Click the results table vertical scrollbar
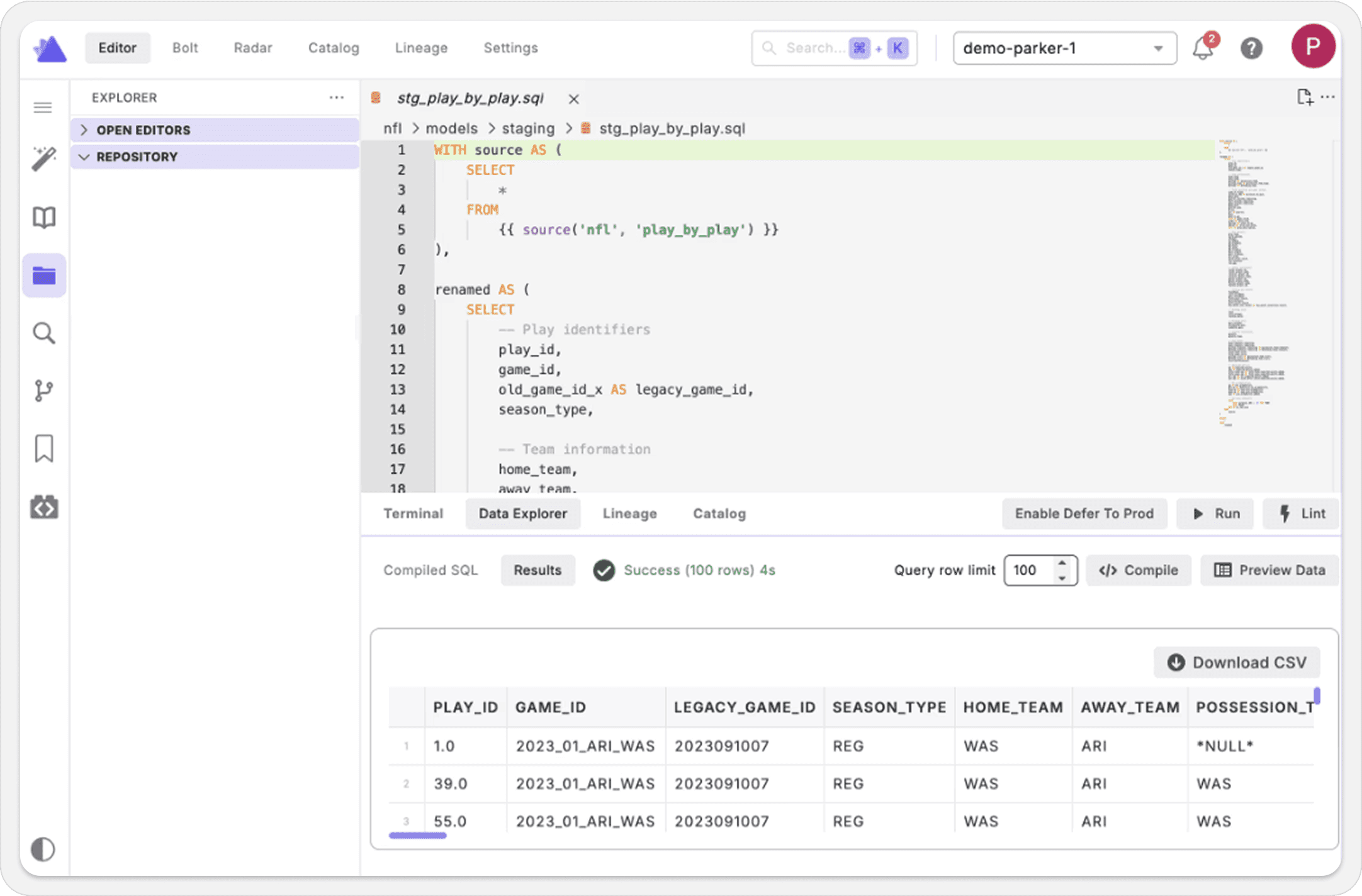This screenshot has width=1362, height=896. point(1317,695)
